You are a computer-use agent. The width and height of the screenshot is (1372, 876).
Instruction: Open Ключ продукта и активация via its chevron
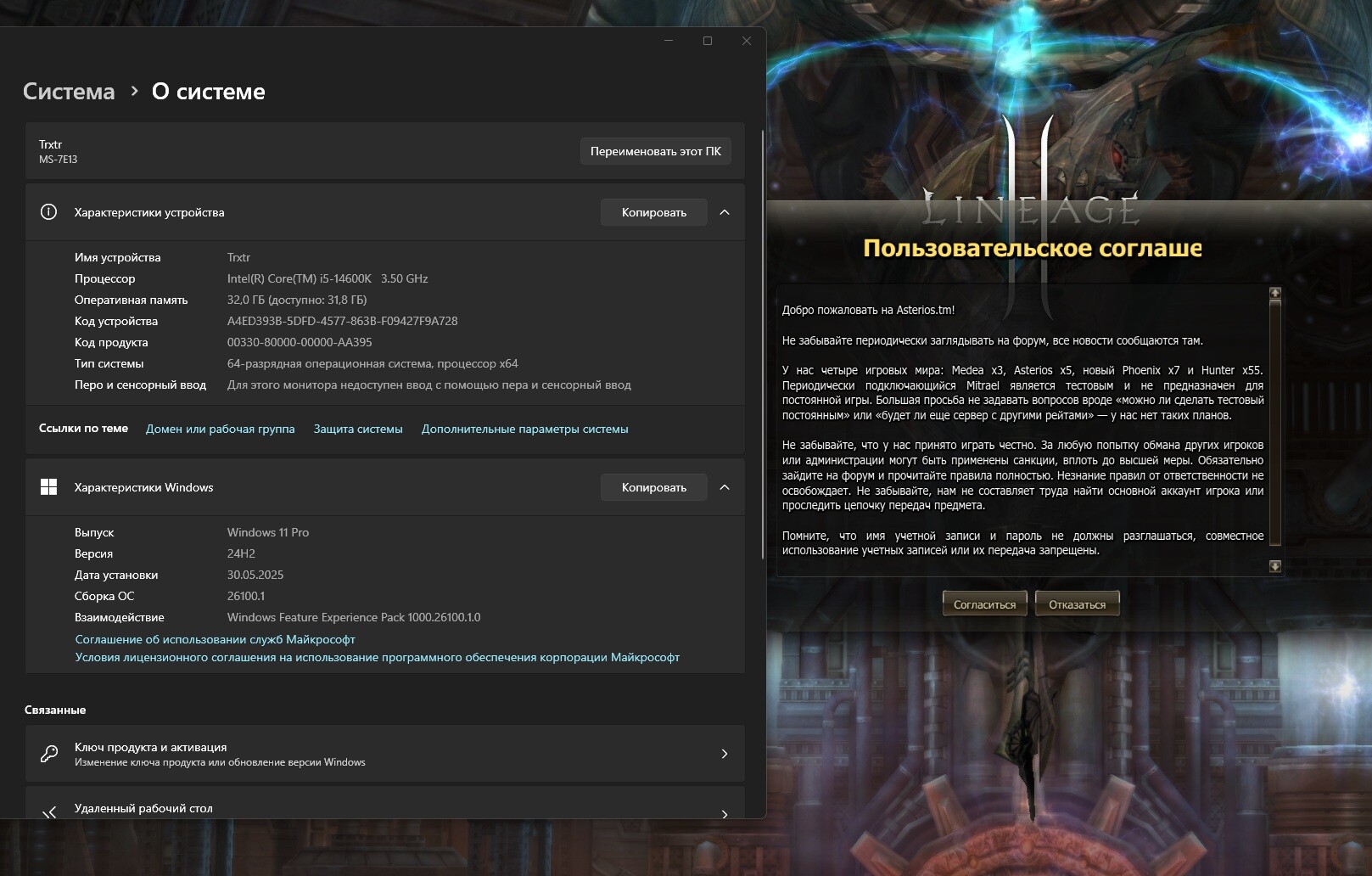725,754
